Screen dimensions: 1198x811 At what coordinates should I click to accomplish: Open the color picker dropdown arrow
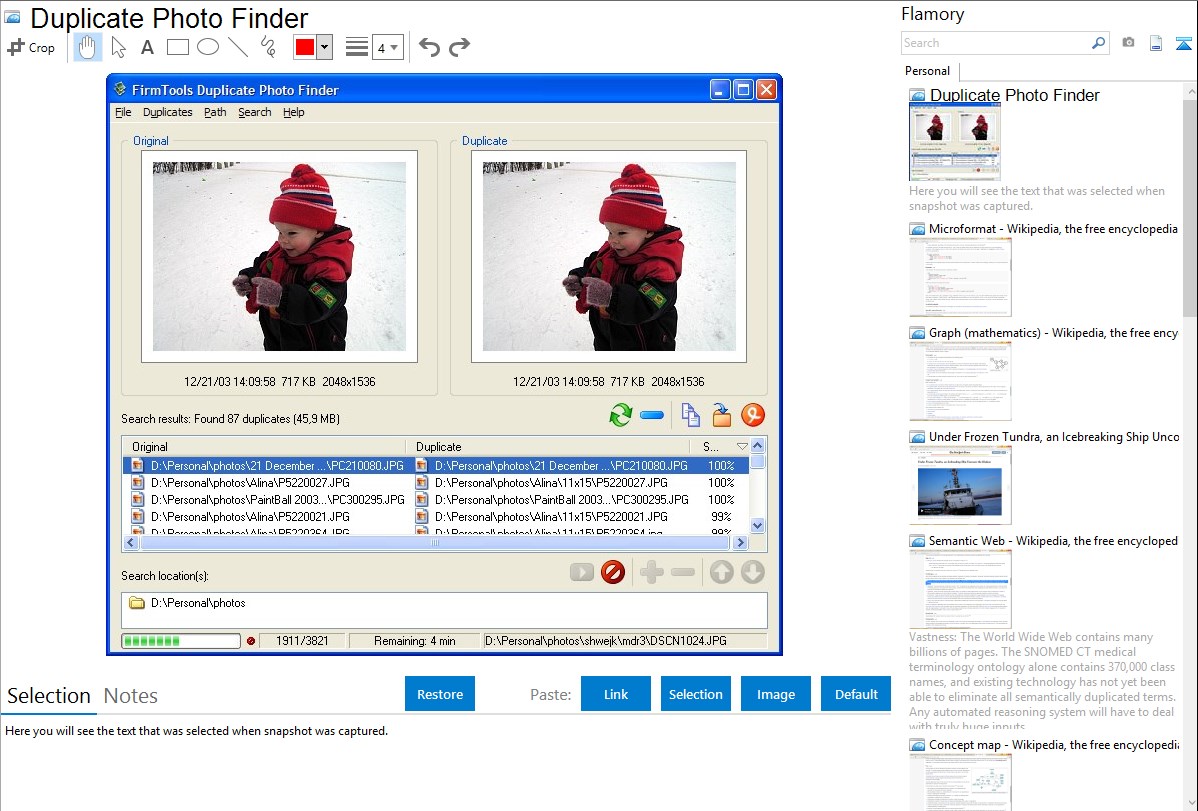pyautogui.click(x=324, y=47)
